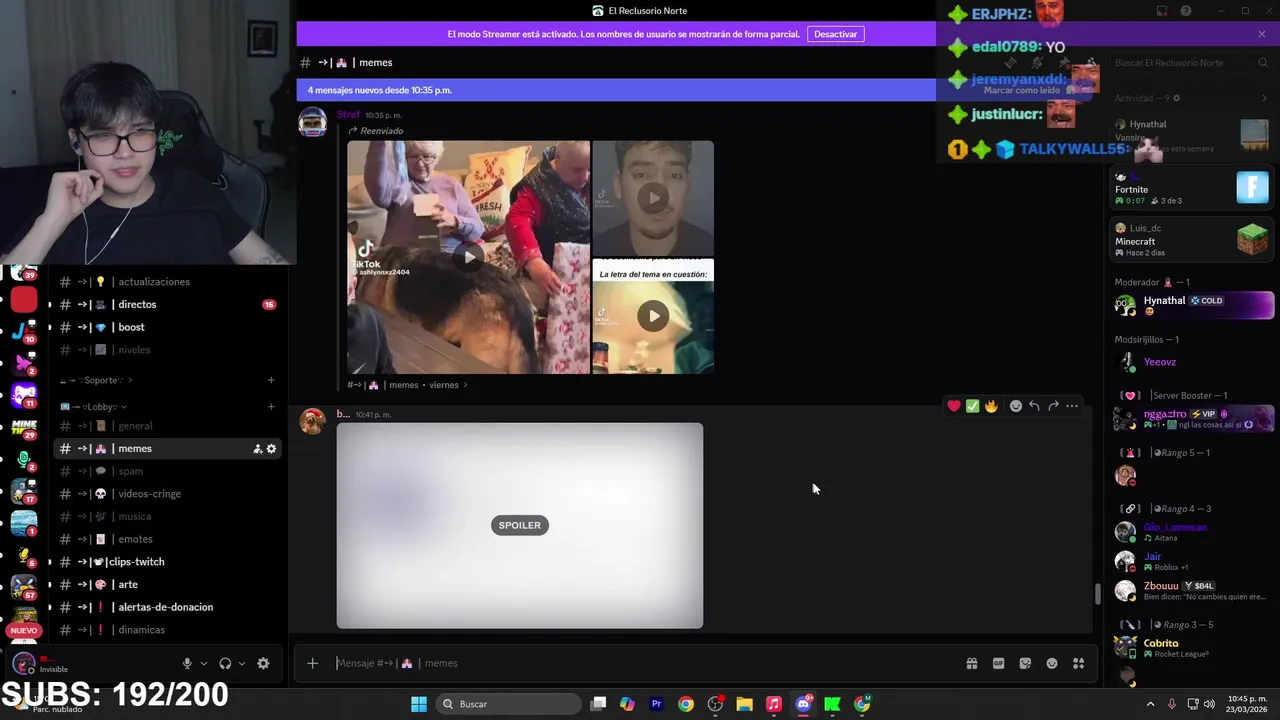Viewport: 1280px width, 720px height.
Task: Invite people to memes channel icon
Action: click(257, 449)
